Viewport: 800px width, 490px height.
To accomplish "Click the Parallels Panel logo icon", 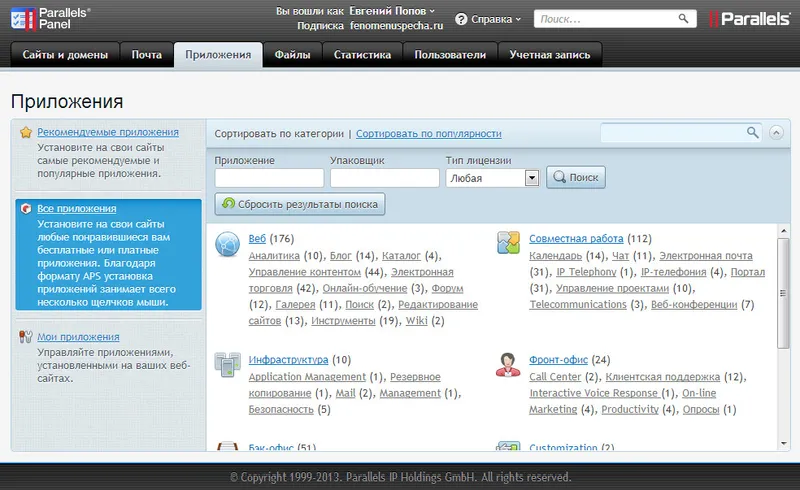I will click(23, 19).
